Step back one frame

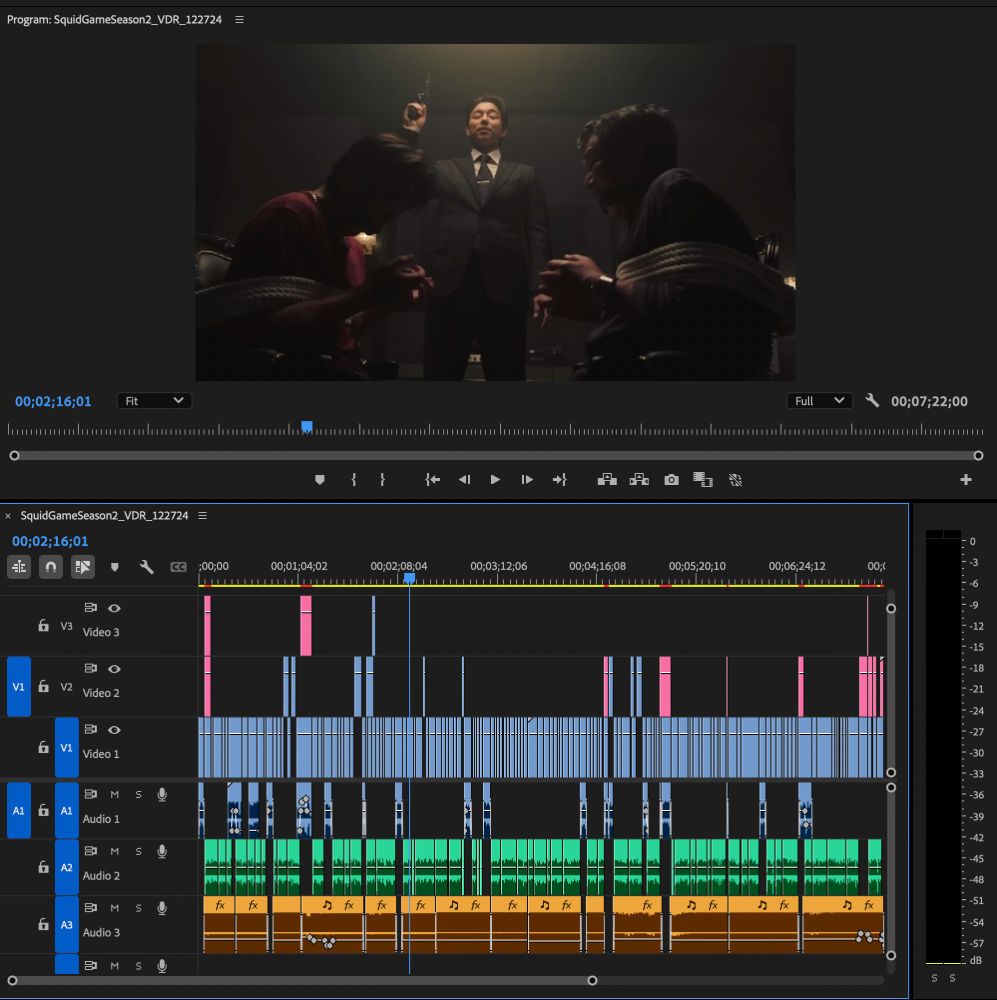coord(464,480)
